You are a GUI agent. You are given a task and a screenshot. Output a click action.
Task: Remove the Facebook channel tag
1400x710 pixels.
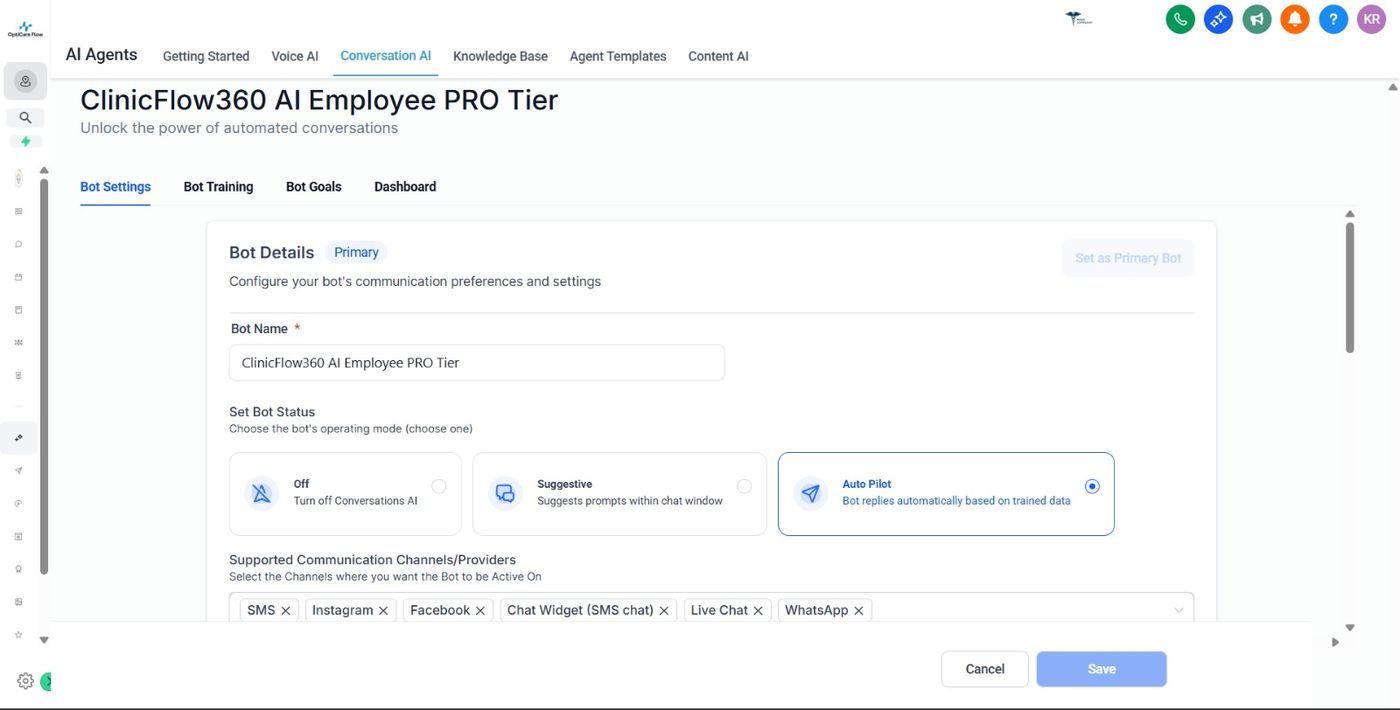480,610
